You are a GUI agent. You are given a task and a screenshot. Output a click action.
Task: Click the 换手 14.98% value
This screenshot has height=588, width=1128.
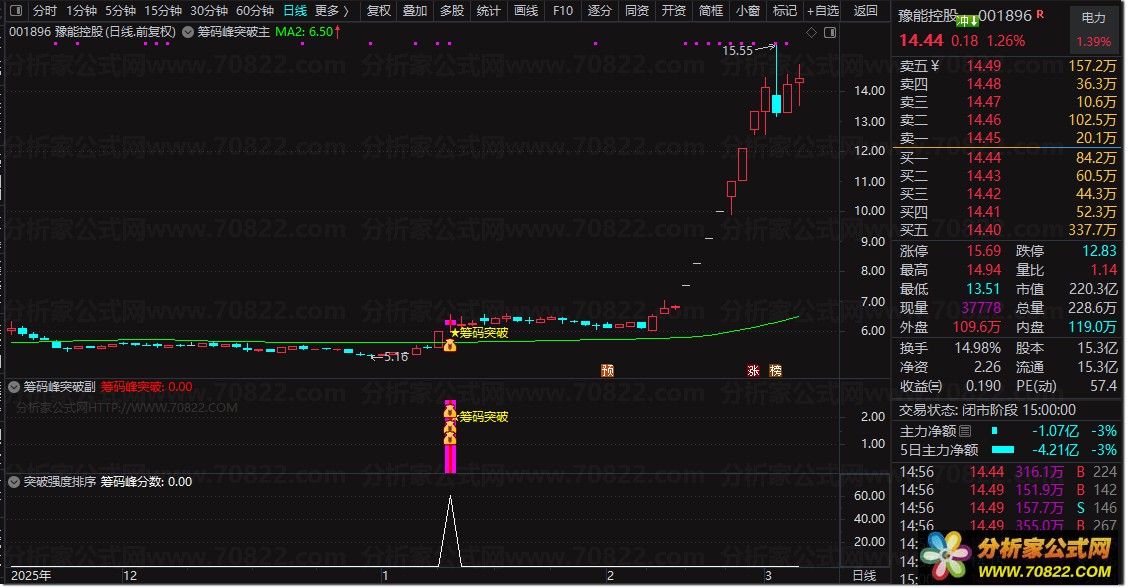click(977, 348)
